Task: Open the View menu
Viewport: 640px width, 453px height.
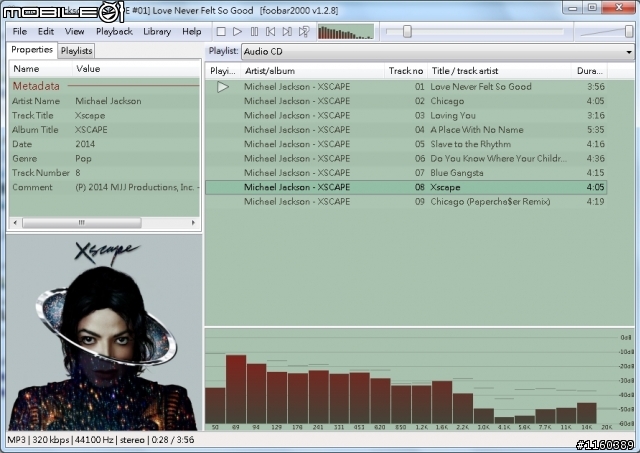Action: click(74, 31)
